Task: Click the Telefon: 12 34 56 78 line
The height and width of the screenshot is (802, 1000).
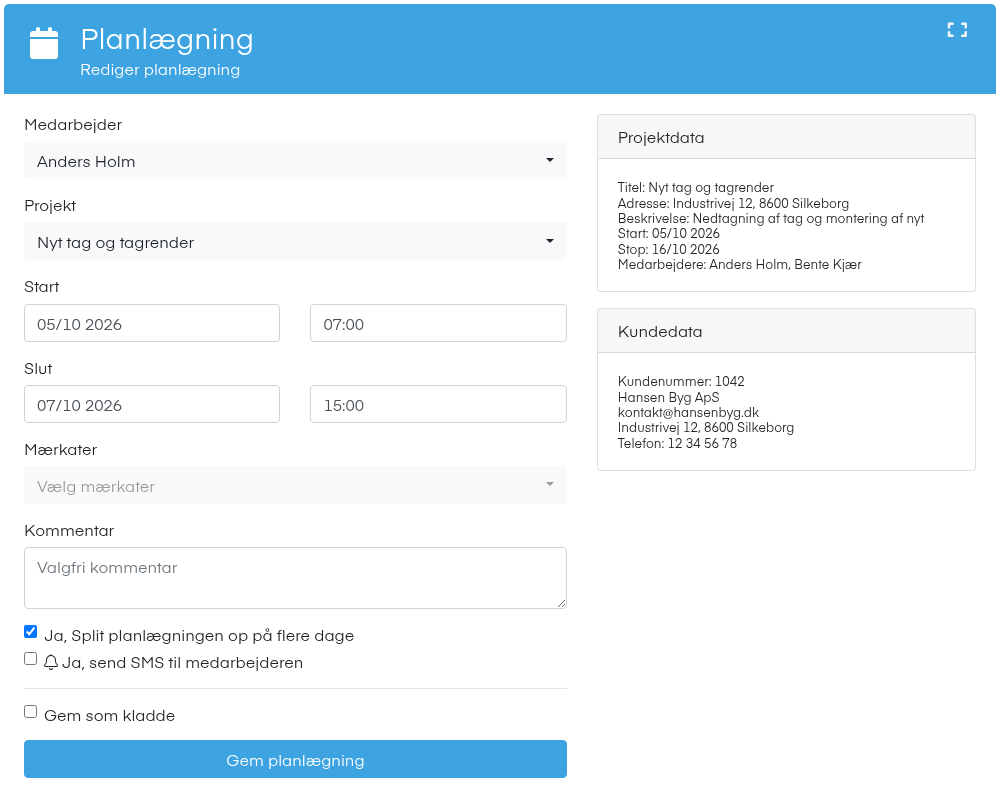Action: tap(677, 443)
